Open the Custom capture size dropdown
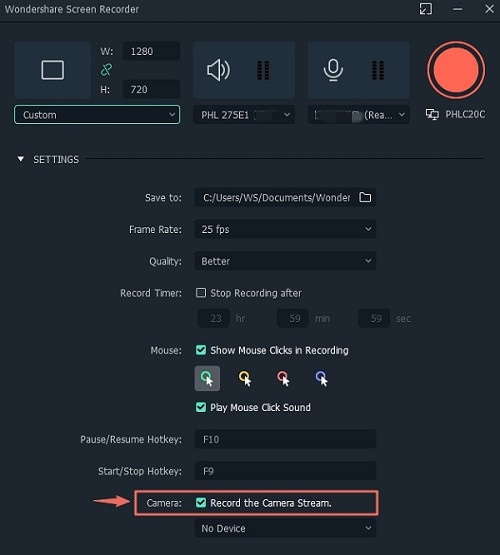 click(97, 115)
